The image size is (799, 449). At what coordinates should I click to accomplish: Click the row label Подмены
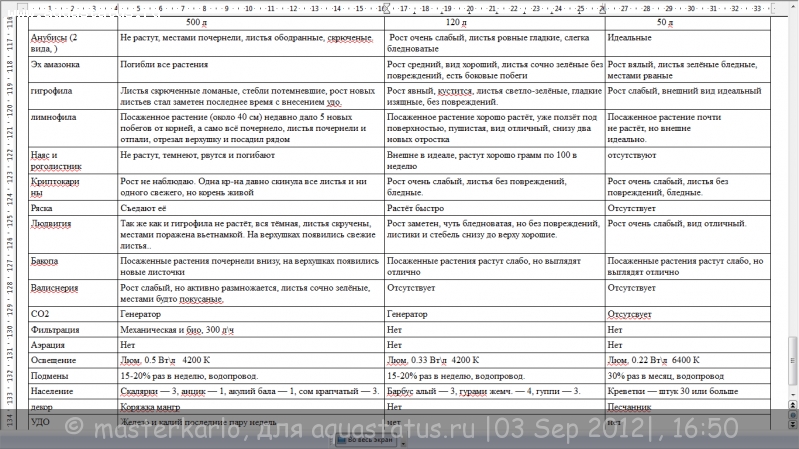point(49,376)
